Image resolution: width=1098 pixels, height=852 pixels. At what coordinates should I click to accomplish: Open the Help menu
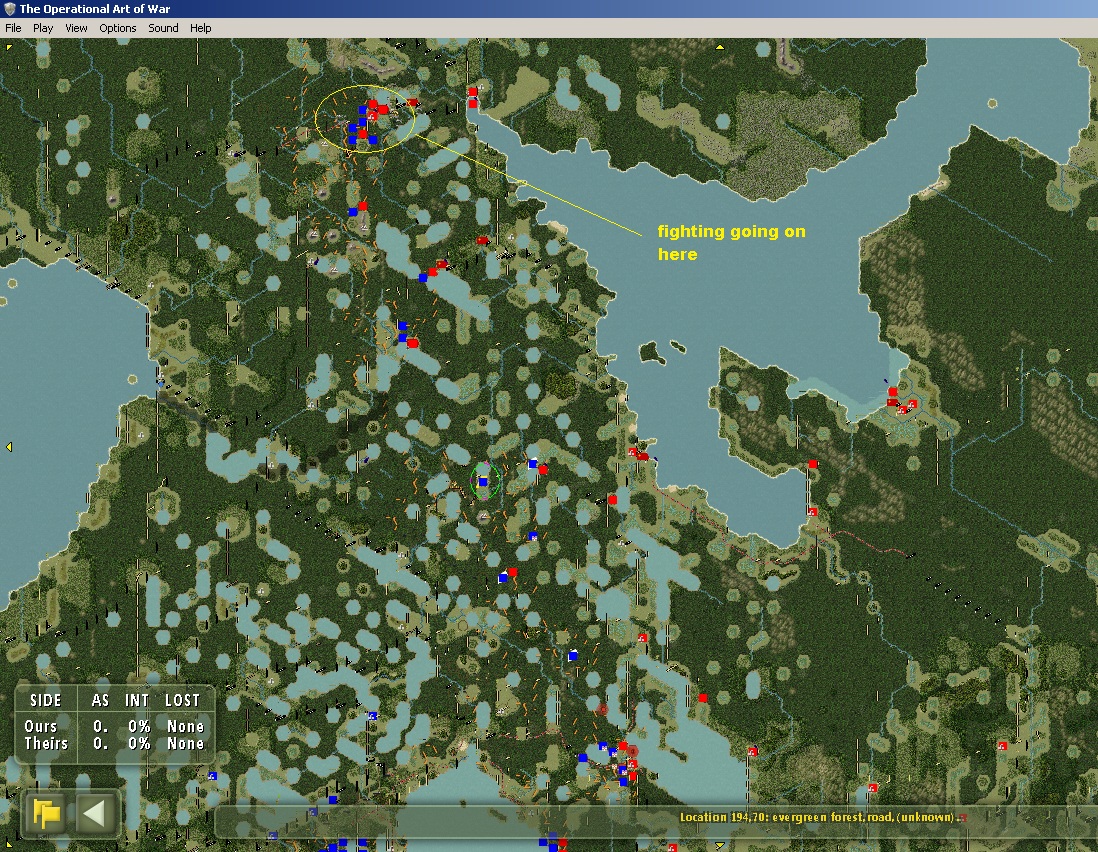[x=200, y=28]
